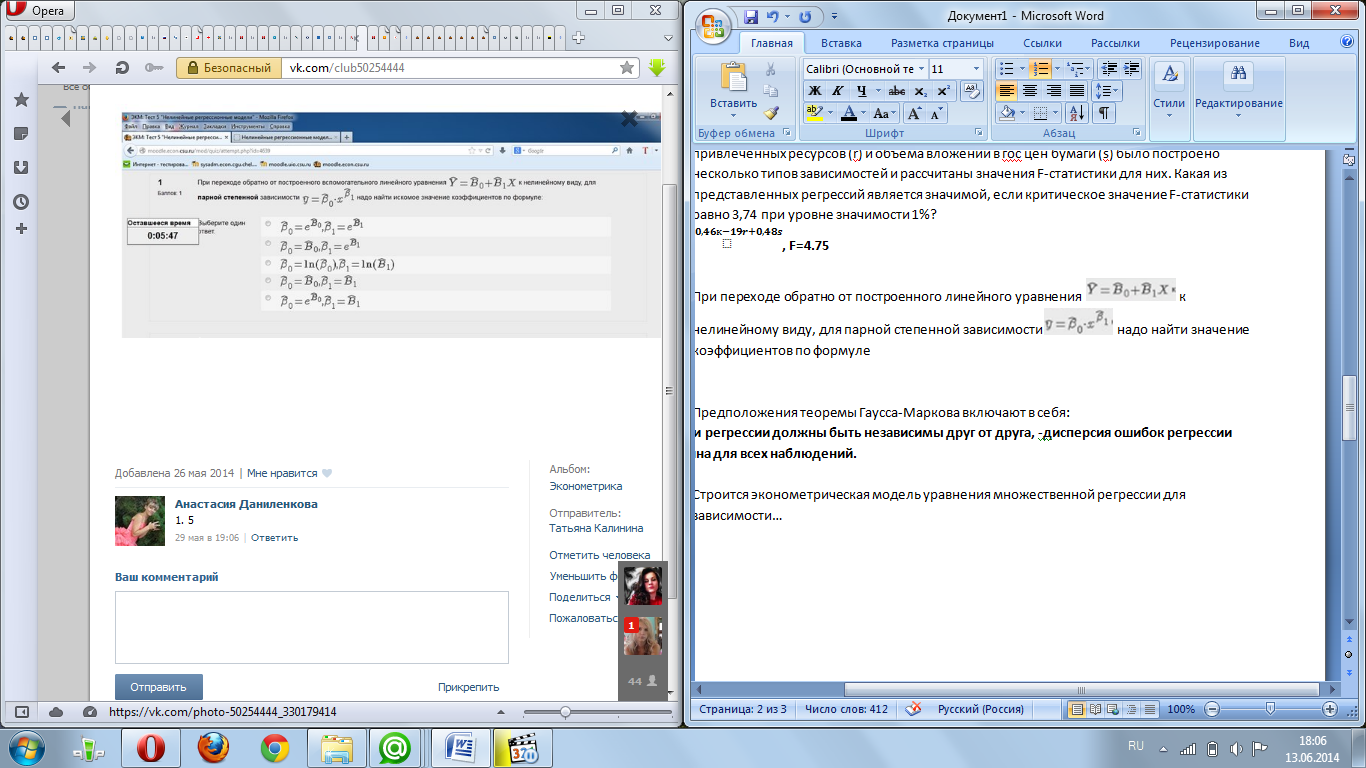
Task: Open the Вид ribbon tab
Action: (x=1299, y=43)
